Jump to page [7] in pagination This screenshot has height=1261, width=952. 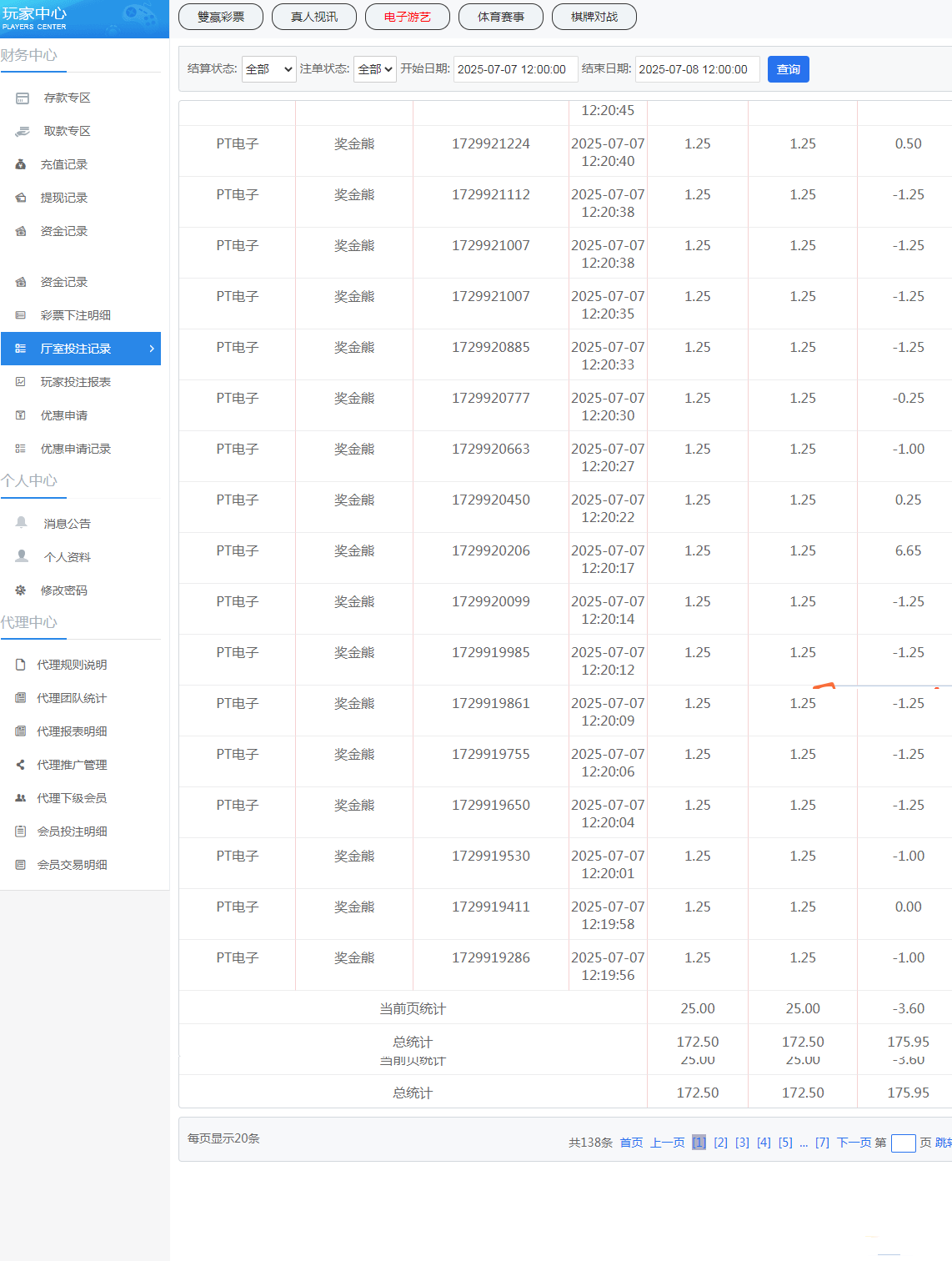click(822, 1143)
